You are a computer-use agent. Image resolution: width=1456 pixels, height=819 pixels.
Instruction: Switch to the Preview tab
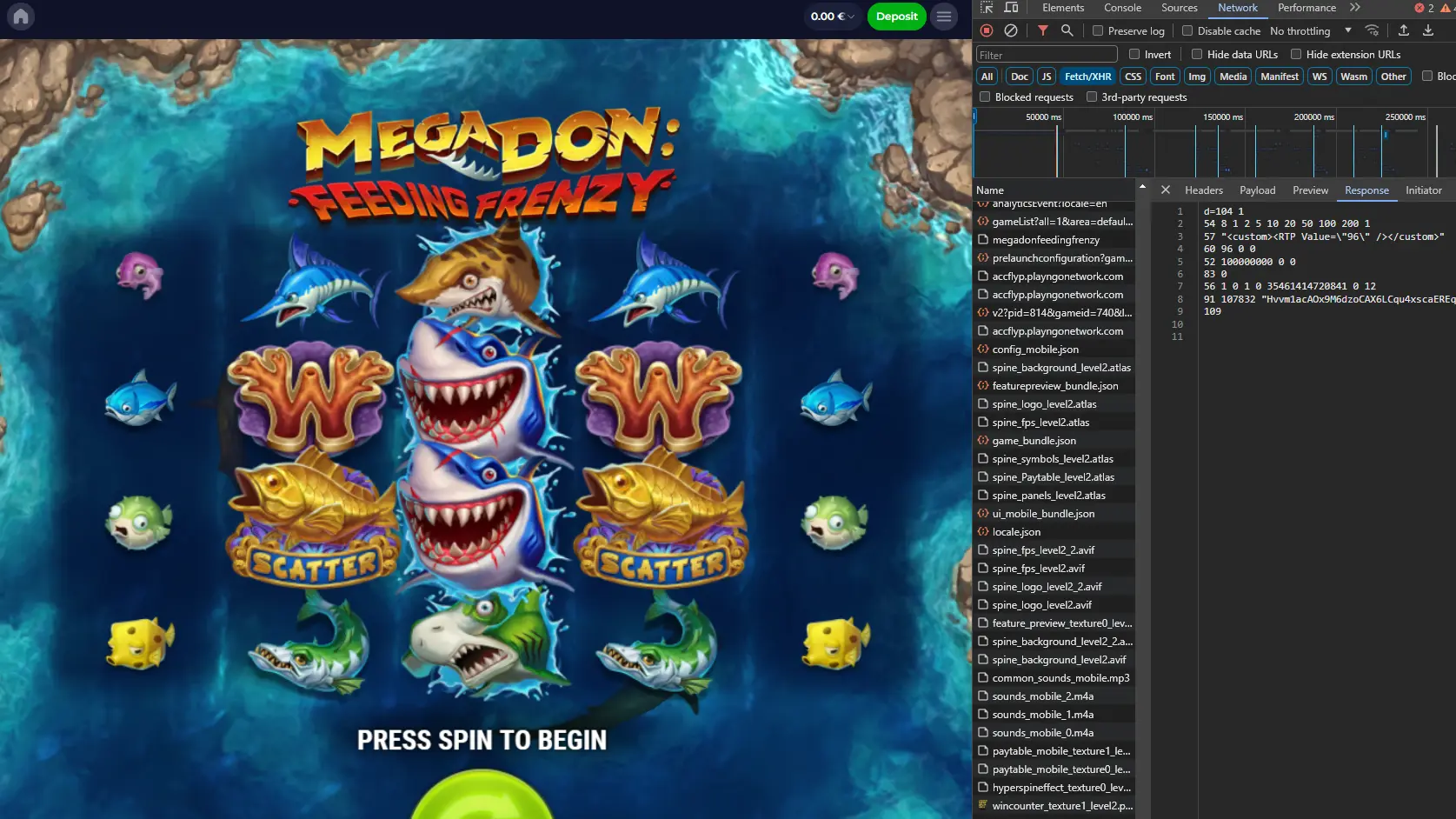coord(1310,190)
